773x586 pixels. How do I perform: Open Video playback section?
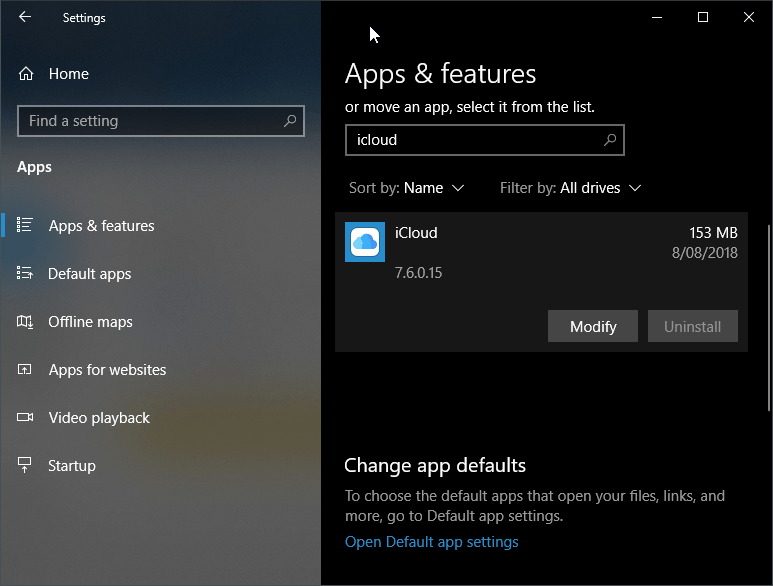point(99,418)
